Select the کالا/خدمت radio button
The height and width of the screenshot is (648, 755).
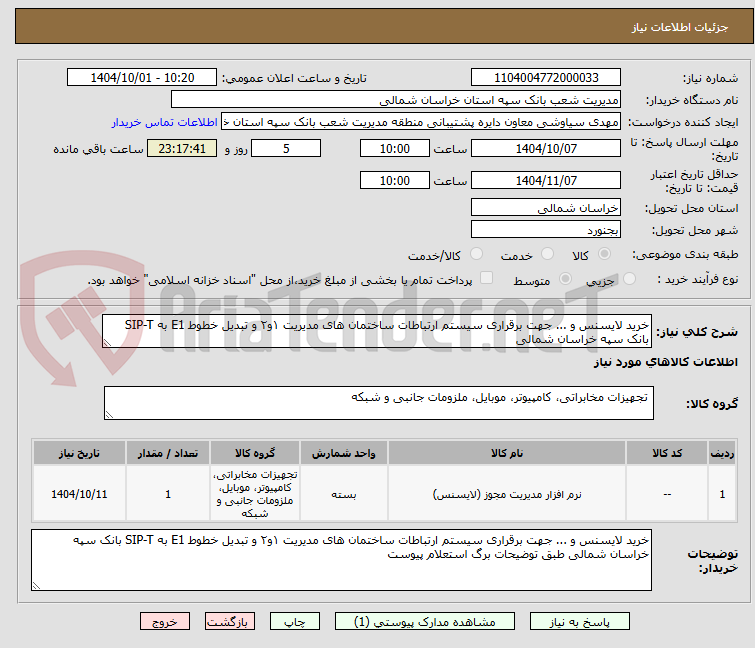476,254
